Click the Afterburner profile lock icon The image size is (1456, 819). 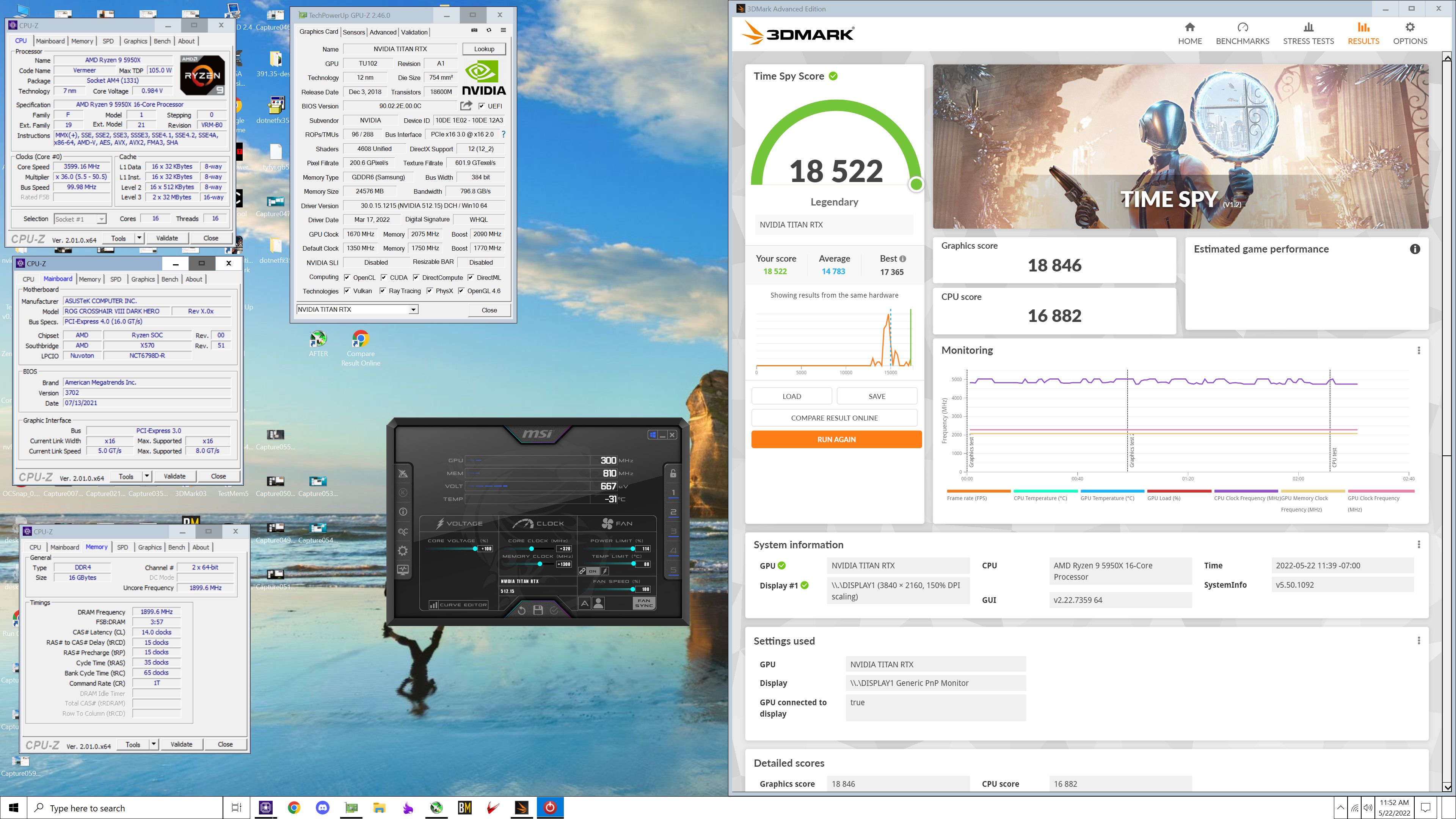point(673,474)
